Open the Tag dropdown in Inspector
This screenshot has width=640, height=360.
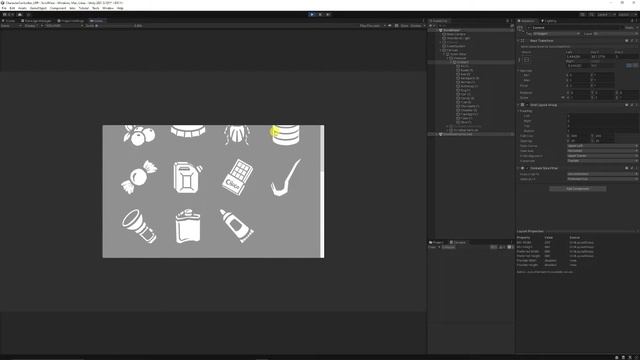(x=556, y=33)
